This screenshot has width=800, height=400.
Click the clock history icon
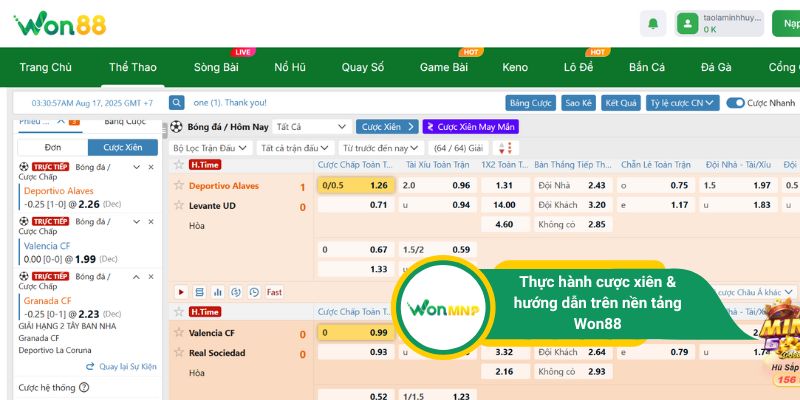(254, 292)
